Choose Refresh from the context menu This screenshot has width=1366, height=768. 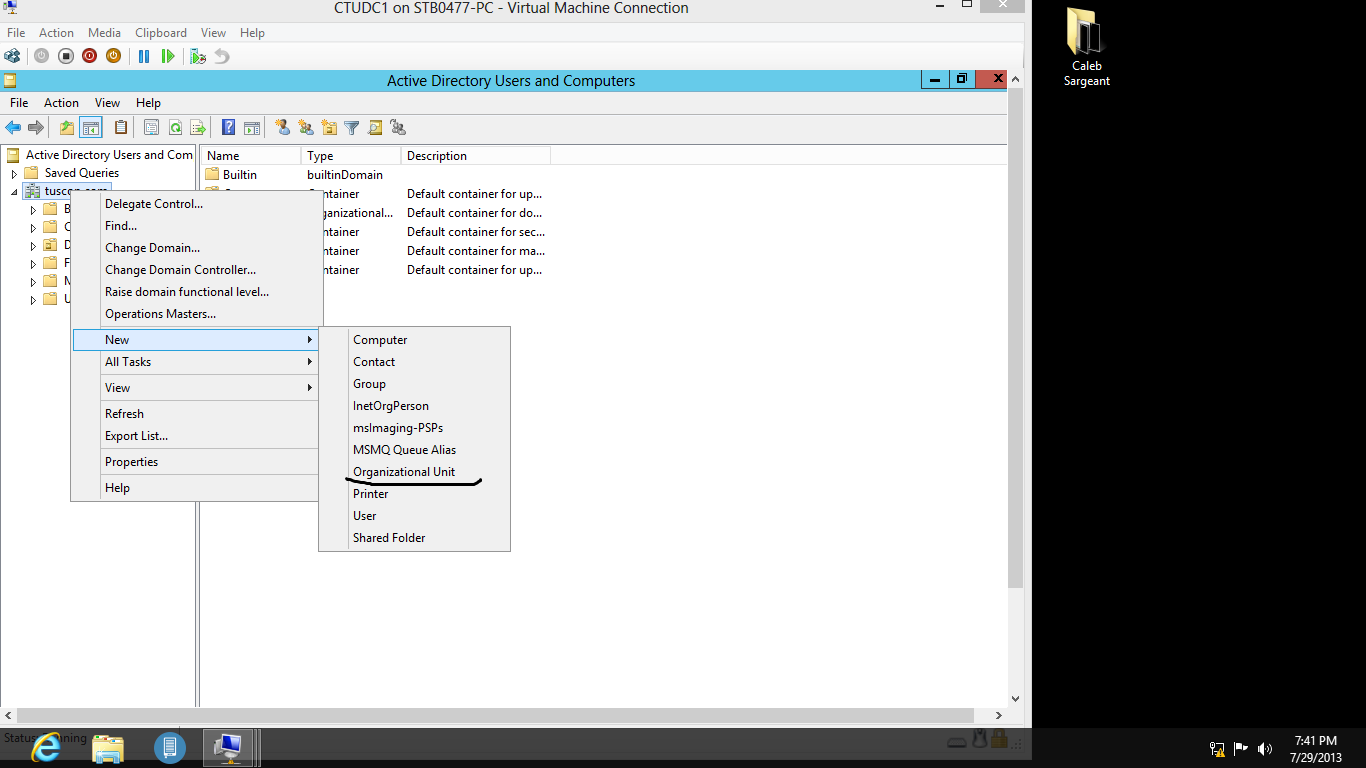(x=196, y=414)
